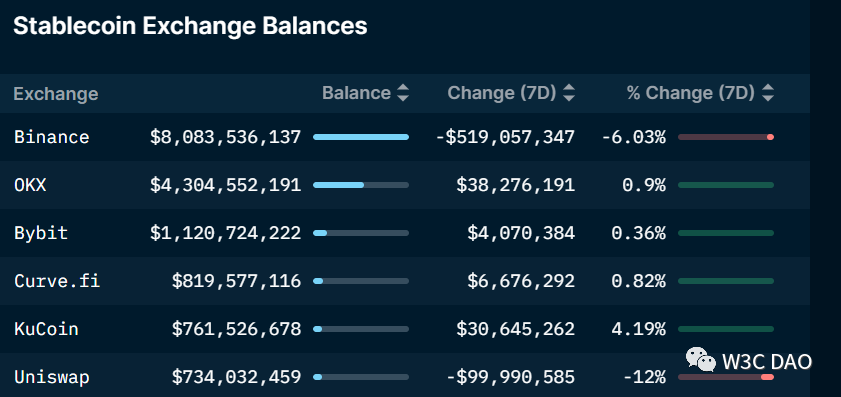This screenshot has height=397, width=841.
Task: Click the W3C DAO watermark text
Action: tap(767, 362)
